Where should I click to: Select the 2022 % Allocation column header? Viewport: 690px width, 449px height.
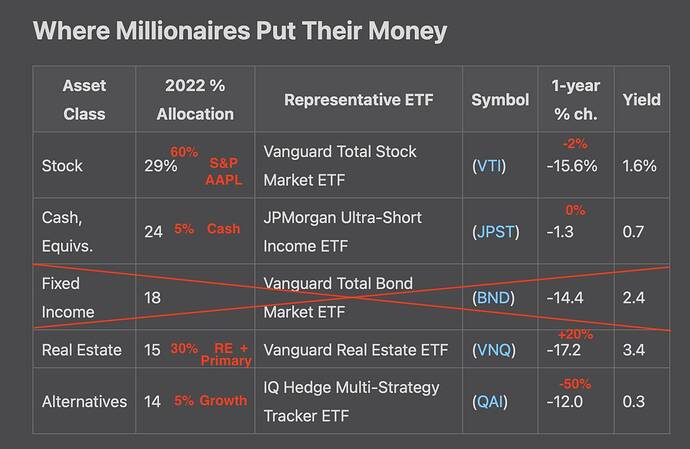tap(195, 99)
